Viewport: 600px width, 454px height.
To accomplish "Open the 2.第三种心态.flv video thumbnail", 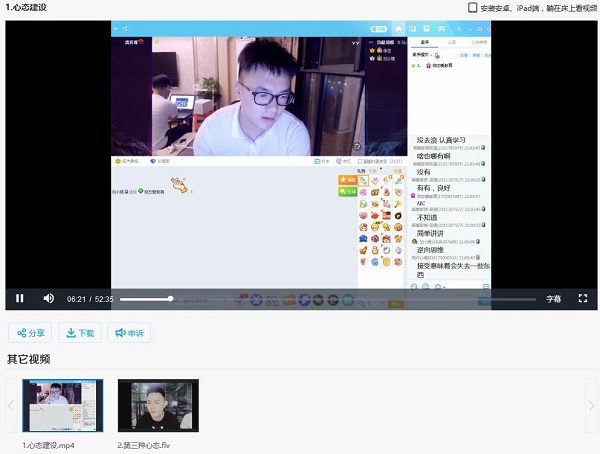I will (158, 405).
